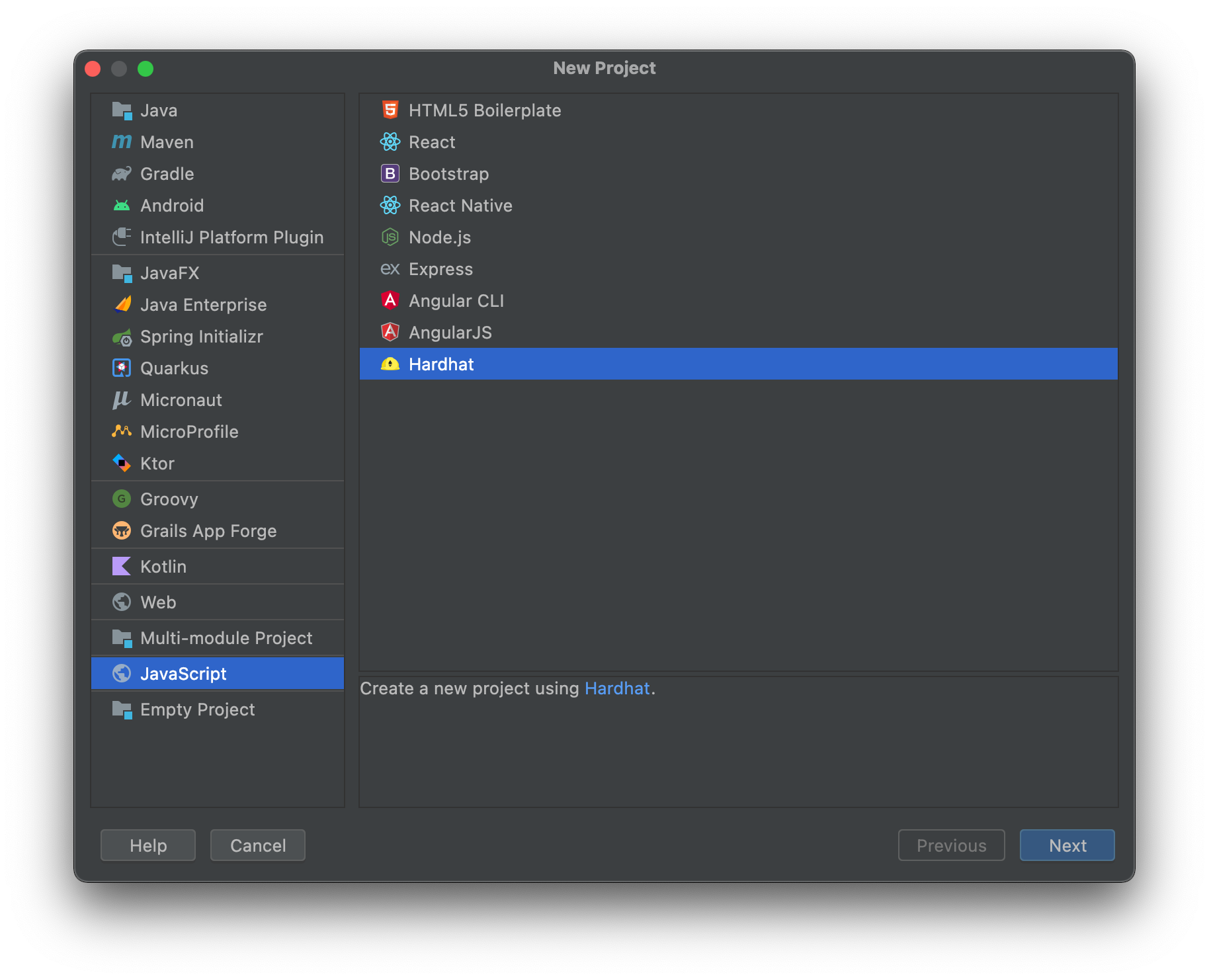Click the JavaFX folder icon
Screen dimensions: 1209x980
click(122, 273)
